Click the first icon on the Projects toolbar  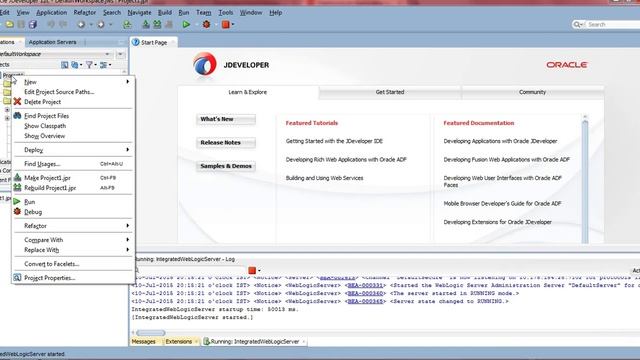coord(64,64)
